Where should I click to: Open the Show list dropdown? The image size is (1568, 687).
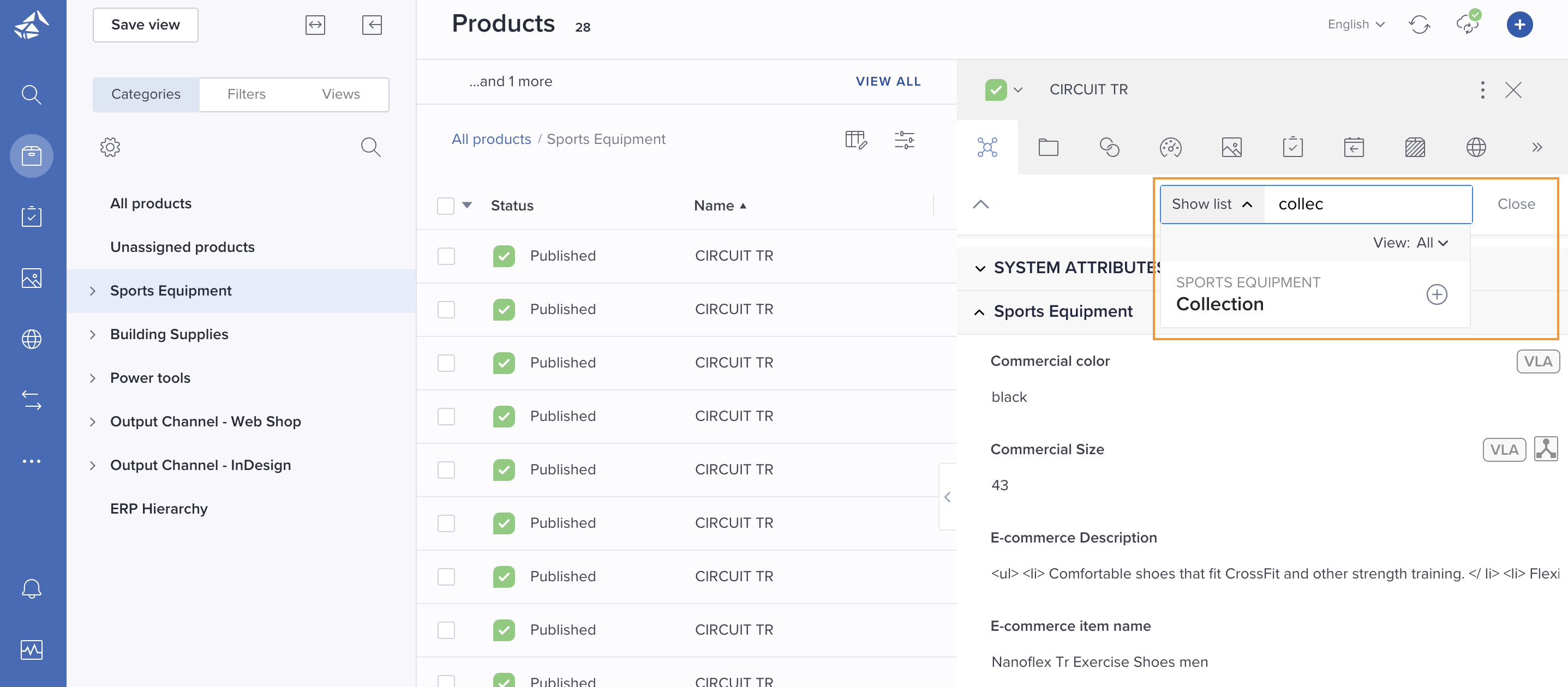[1212, 204]
